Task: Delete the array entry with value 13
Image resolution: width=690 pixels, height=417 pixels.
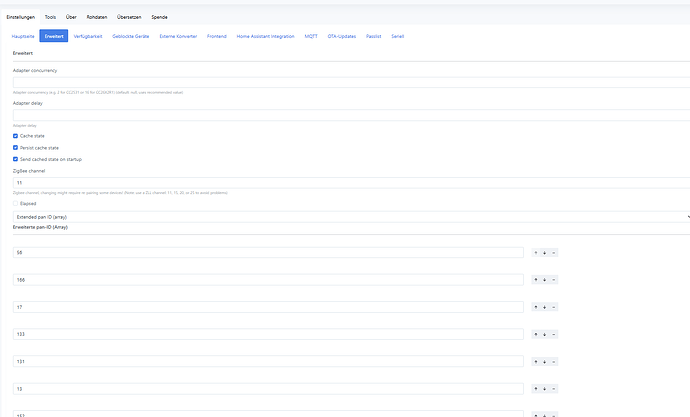Action: (x=554, y=387)
